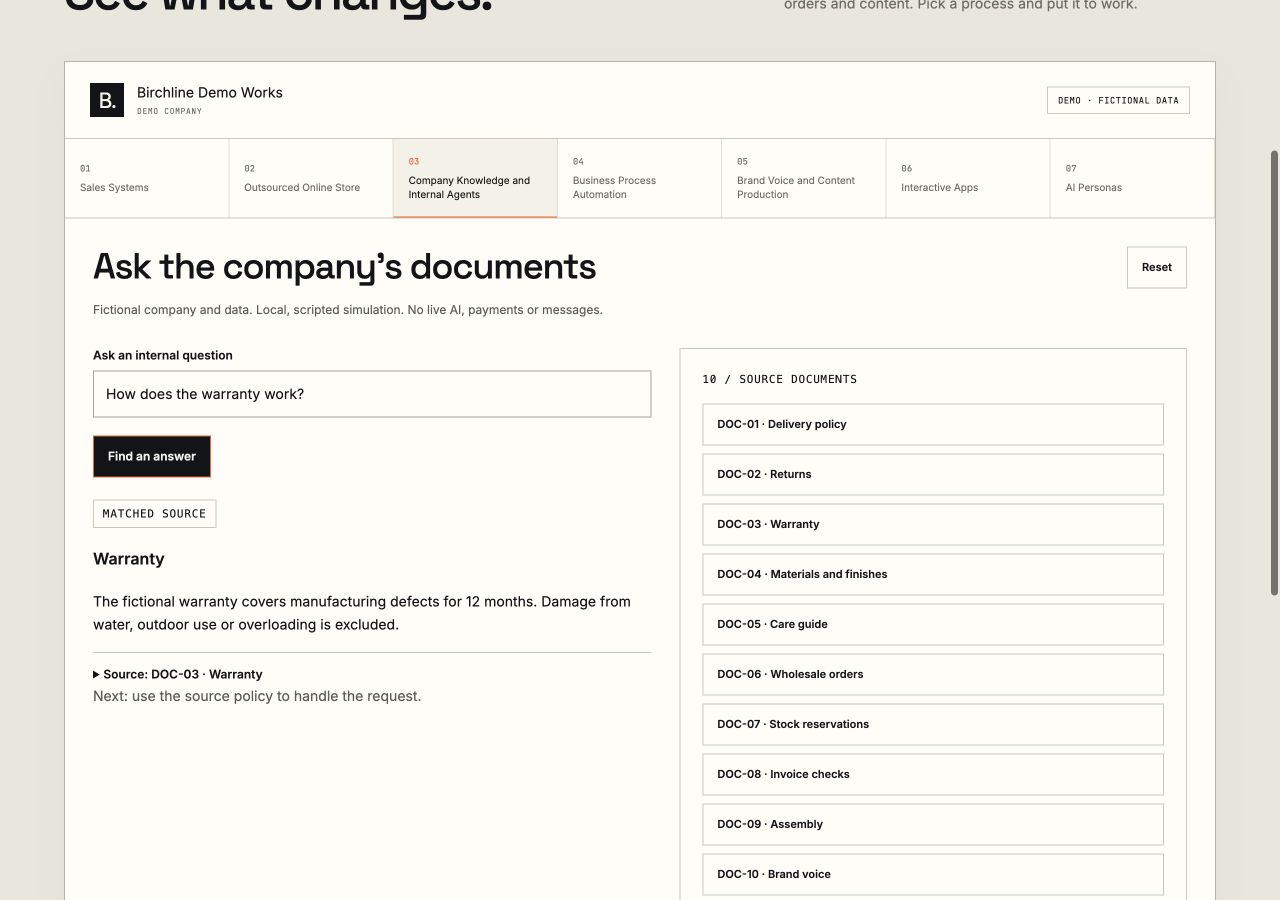Select DOC-05 · Care guide document
Viewport: 1280px width, 900px height.
pos(933,624)
